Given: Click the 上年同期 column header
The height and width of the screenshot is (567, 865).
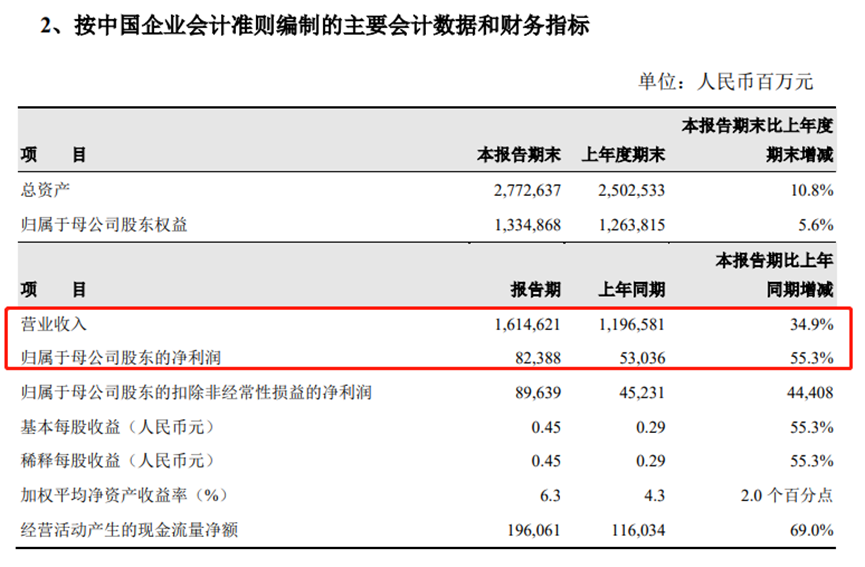Looking at the screenshot, I should pyautogui.click(x=631, y=290).
